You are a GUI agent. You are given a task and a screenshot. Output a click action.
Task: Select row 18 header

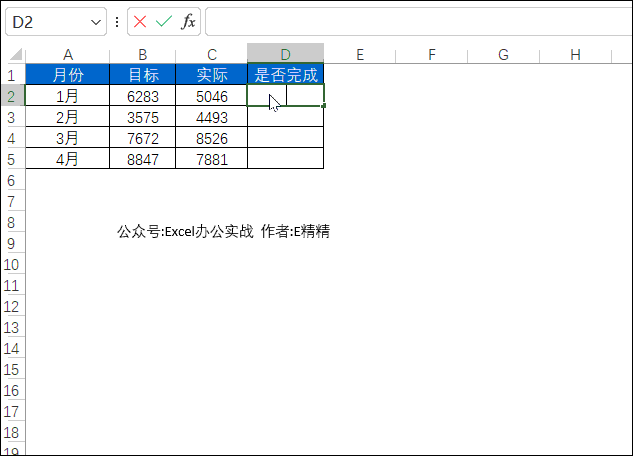pos(11,432)
